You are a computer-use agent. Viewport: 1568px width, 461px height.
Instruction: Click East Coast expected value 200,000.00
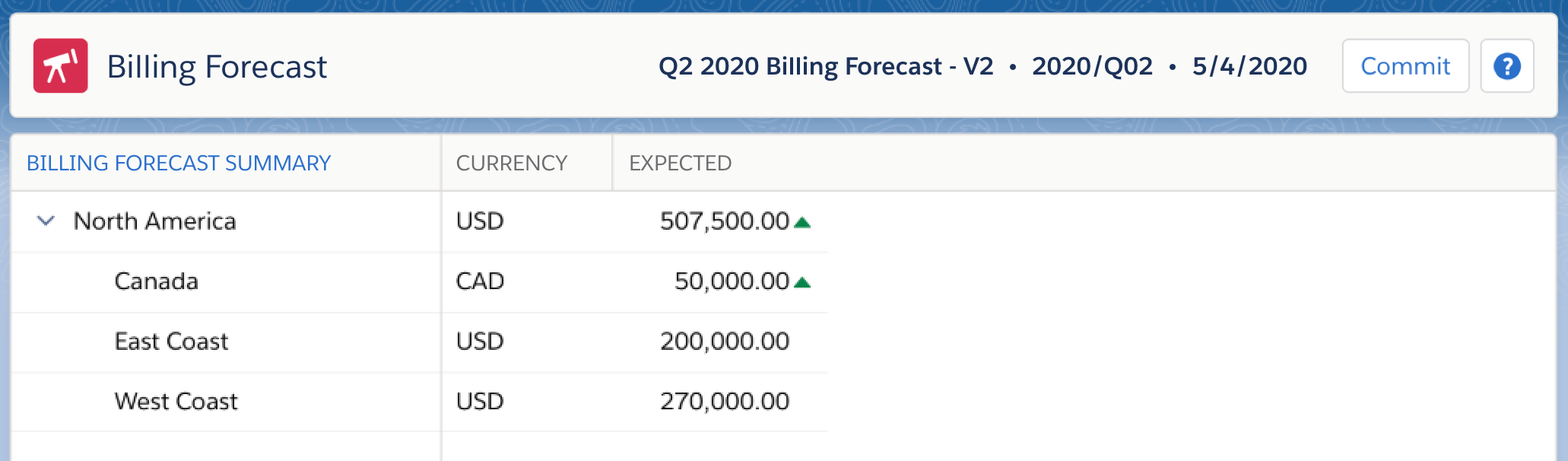(724, 342)
